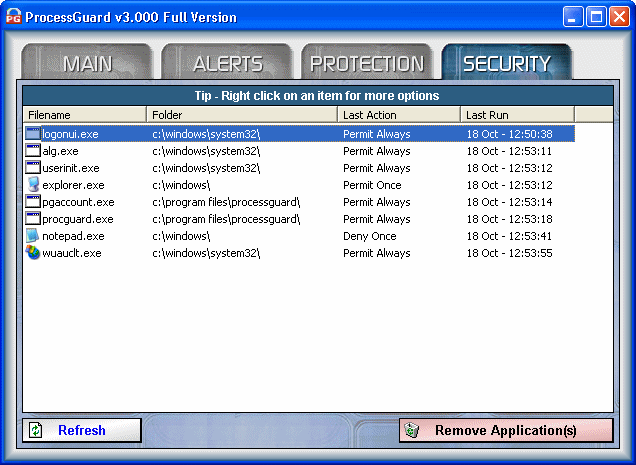Click the wuauclt.exe globe icon
The width and height of the screenshot is (636, 465).
pyautogui.click(x=33, y=253)
